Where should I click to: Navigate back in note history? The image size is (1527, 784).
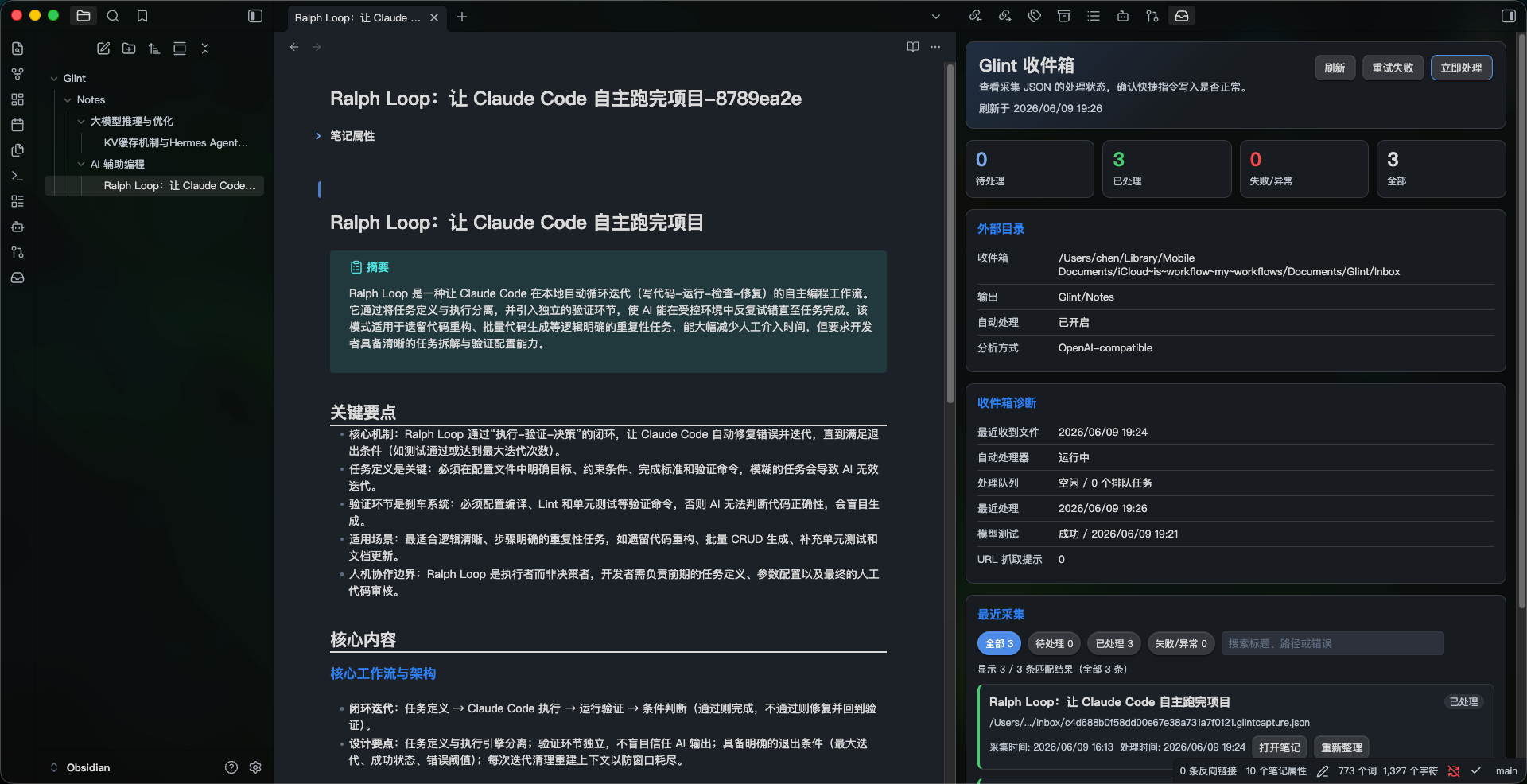[x=294, y=47]
